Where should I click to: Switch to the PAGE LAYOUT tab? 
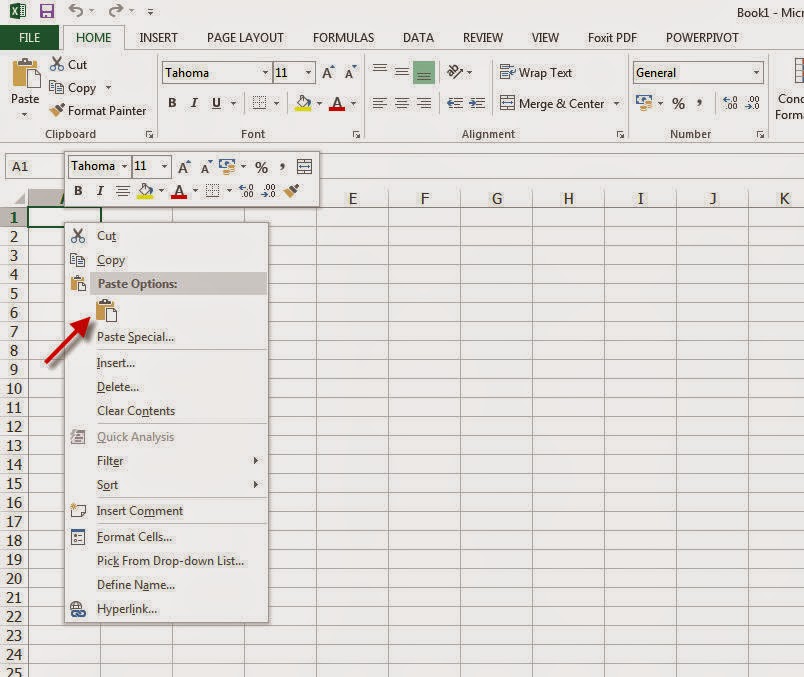(x=245, y=37)
